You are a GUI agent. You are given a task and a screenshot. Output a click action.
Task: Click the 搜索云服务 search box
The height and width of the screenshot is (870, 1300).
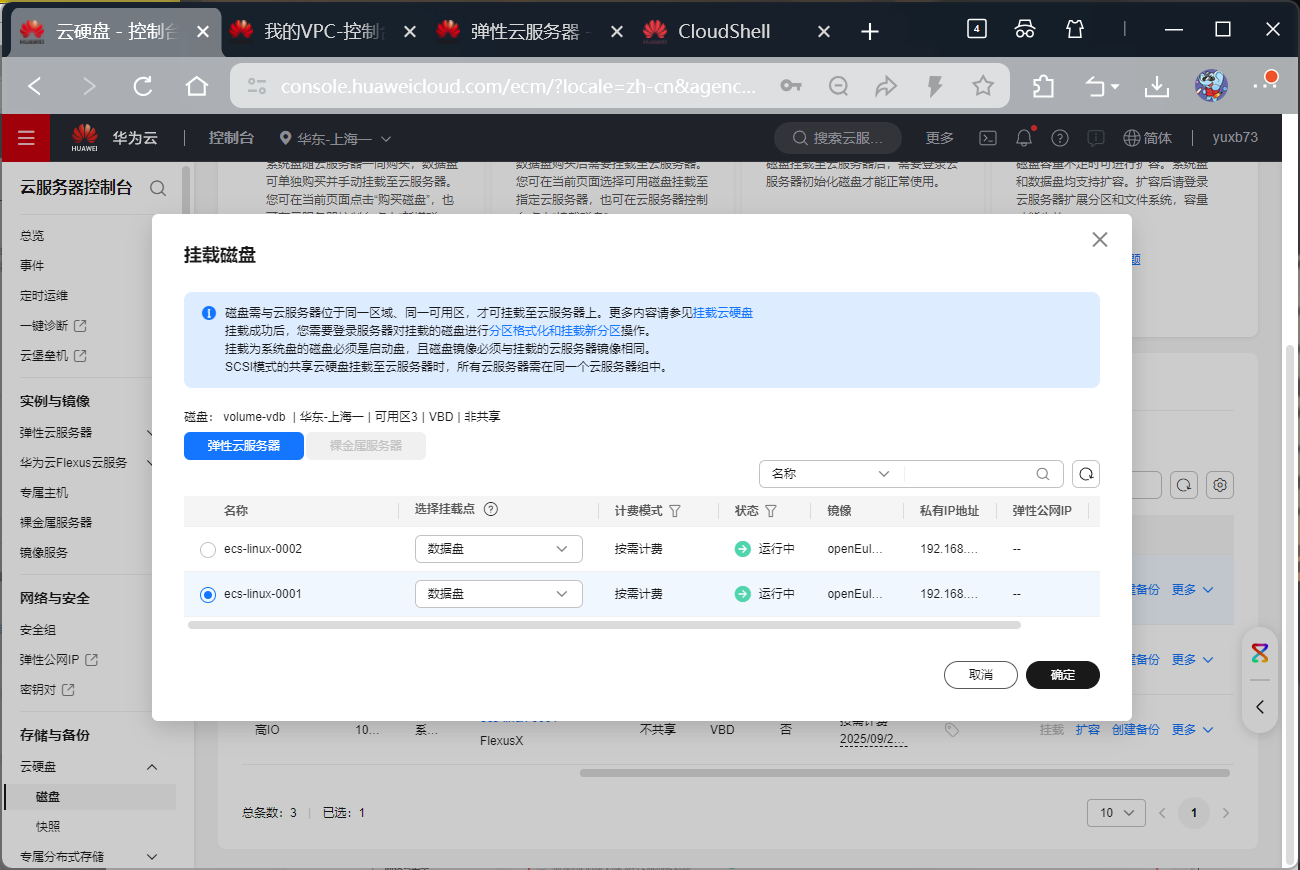[x=838, y=138]
